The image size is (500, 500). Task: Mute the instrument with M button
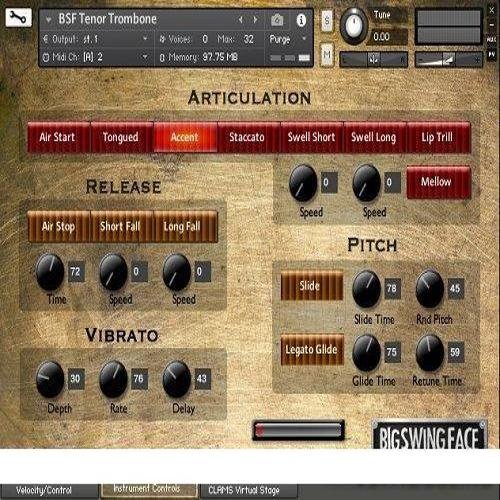pyautogui.click(x=327, y=54)
